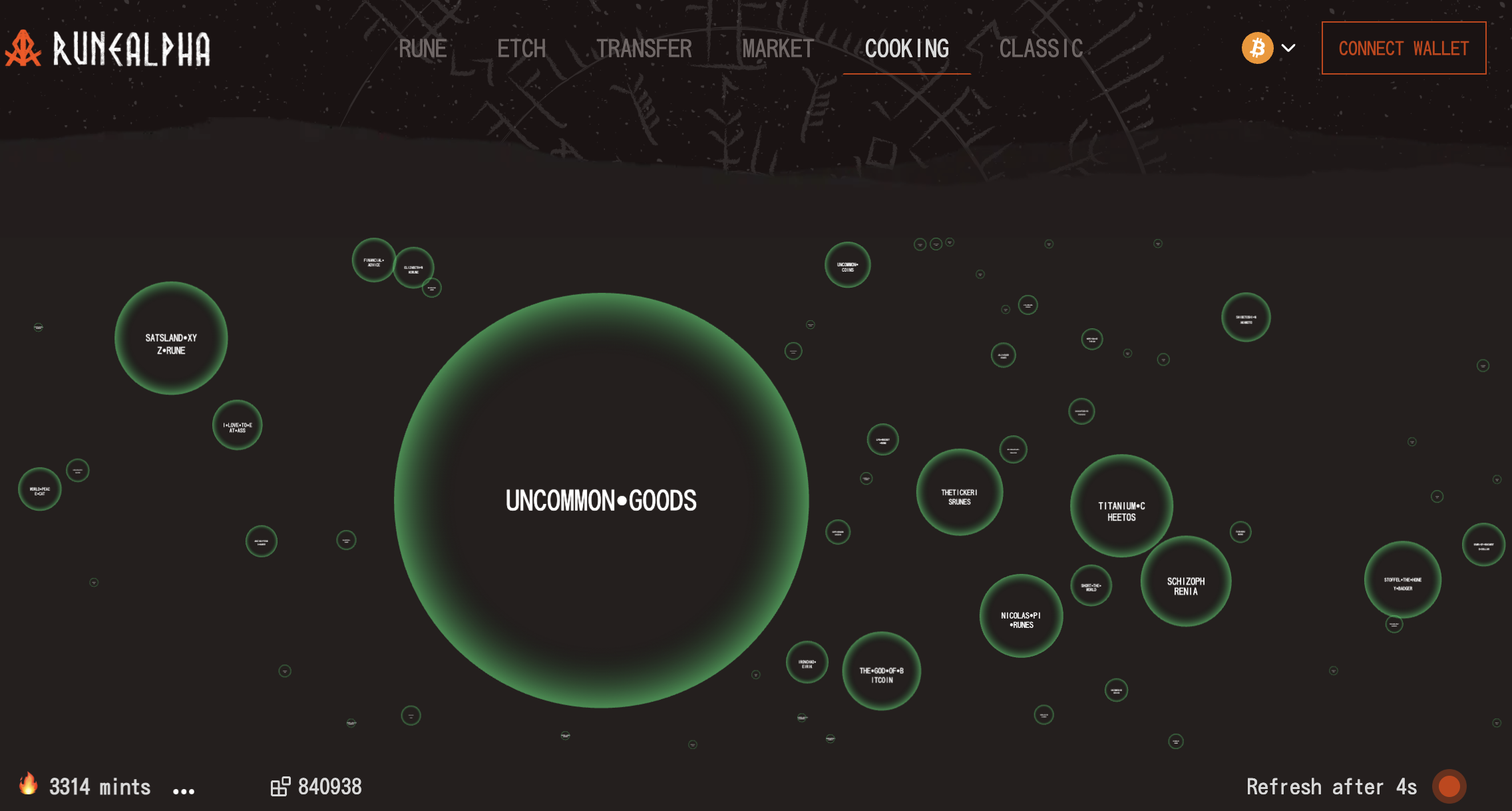The height and width of the screenshot is (811, 1512).
Task: Select THE•GOD•OF•BITCOIN bubble
Action: click(x=881, y=671)
